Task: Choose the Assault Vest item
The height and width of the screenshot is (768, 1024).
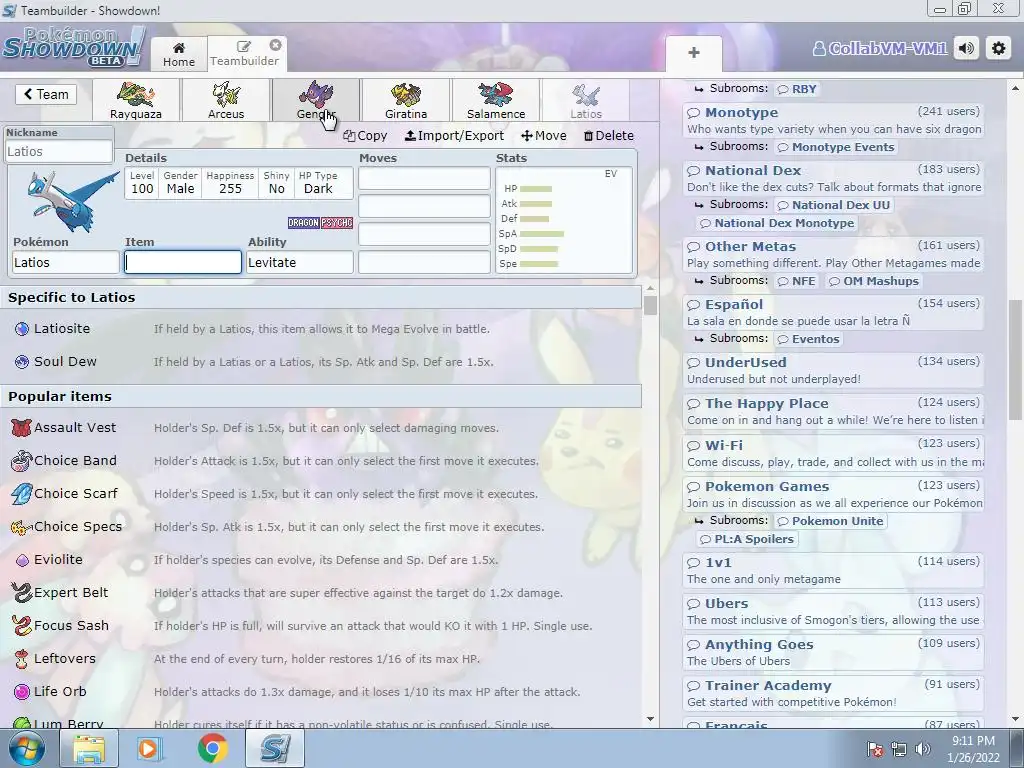Action: click(321, 428)
